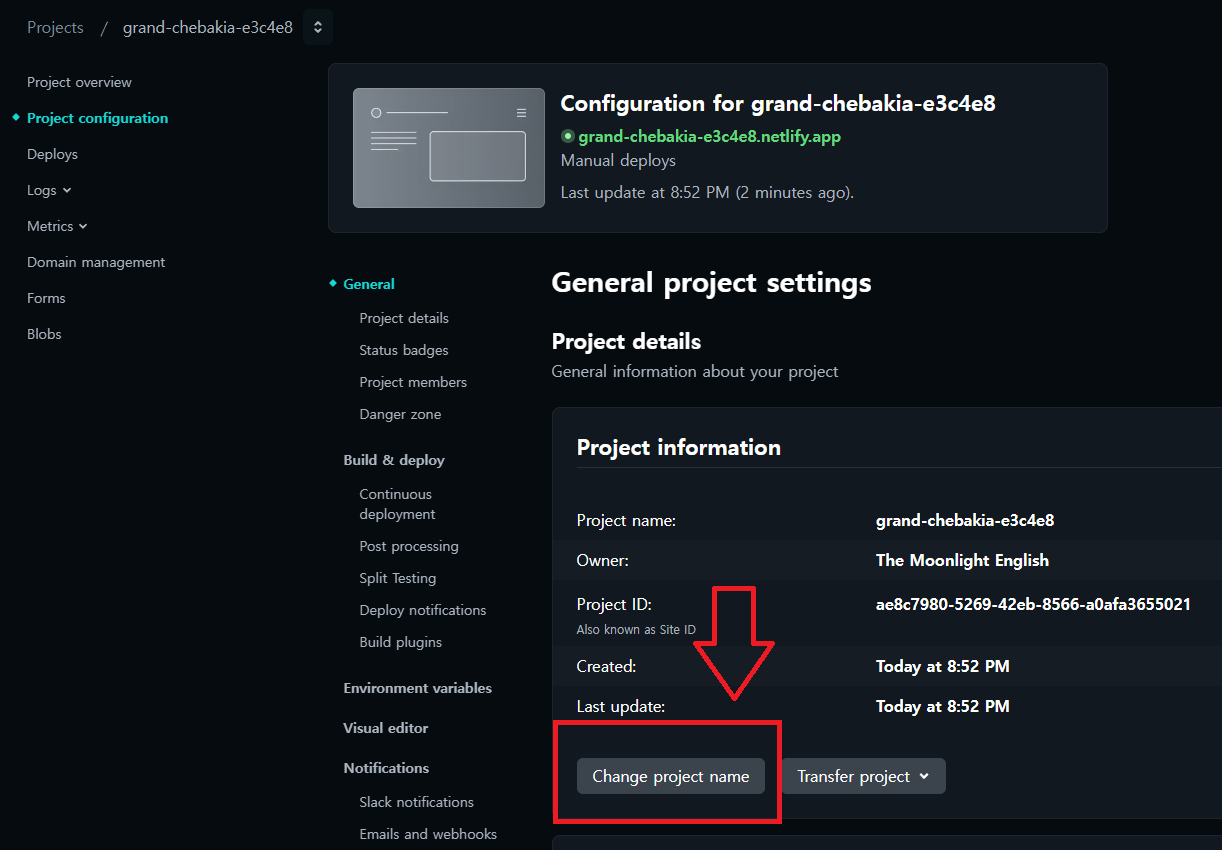Go to Post processing settings
1222x850 pixels.
[x=409, y=546]
